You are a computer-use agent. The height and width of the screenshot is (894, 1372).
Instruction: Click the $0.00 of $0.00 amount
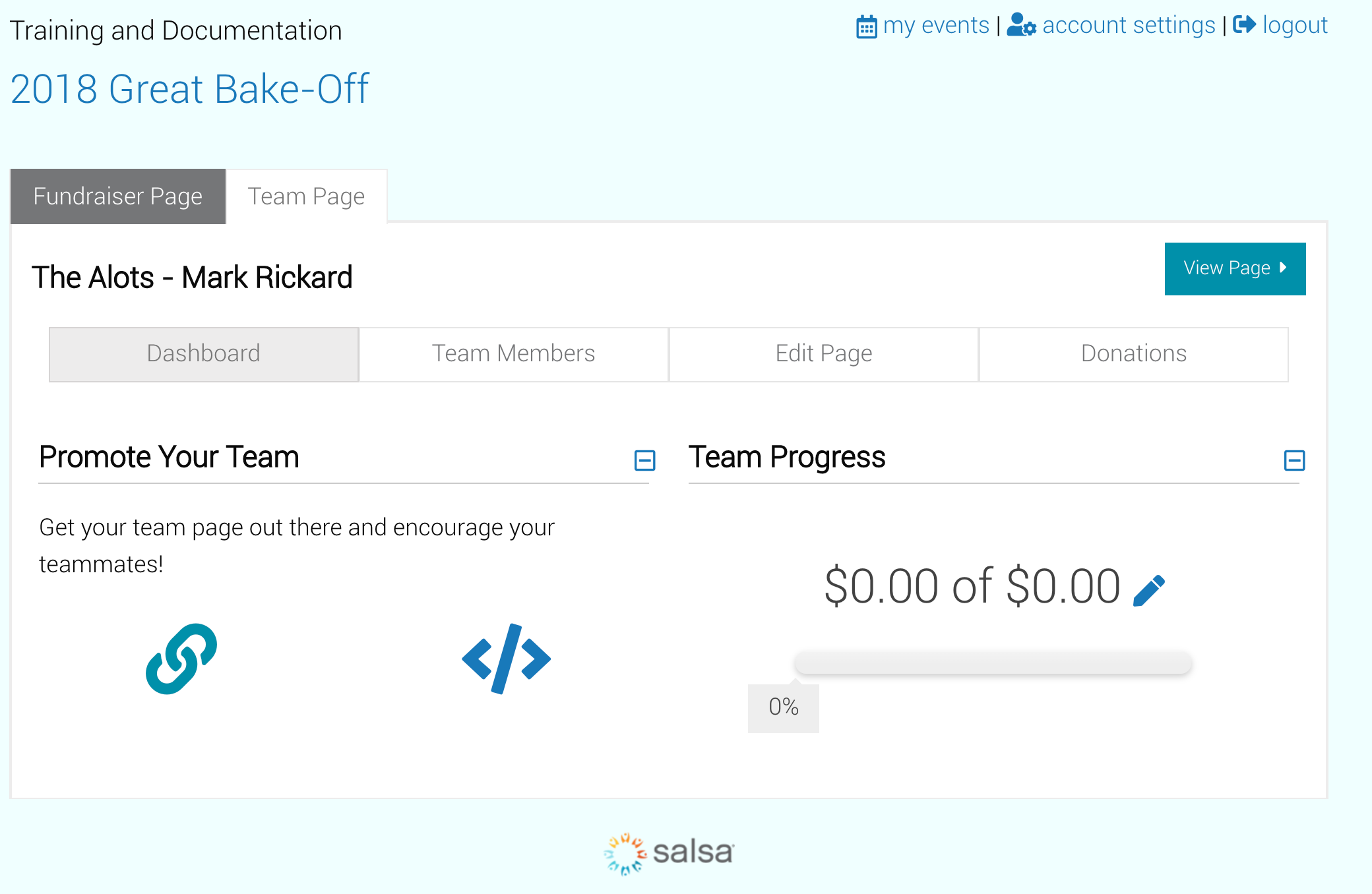coord(972,586)
